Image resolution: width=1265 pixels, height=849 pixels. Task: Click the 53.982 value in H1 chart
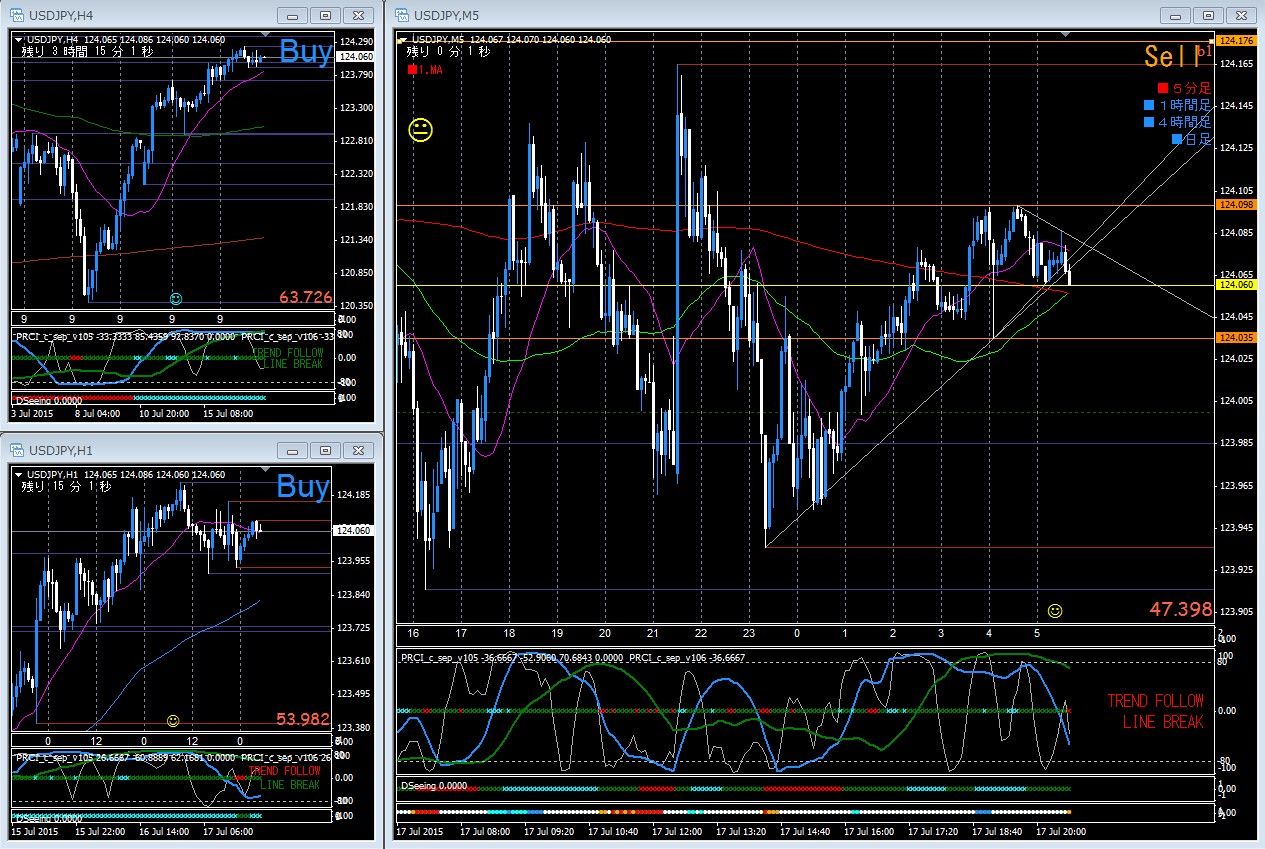tap(305, 719)
